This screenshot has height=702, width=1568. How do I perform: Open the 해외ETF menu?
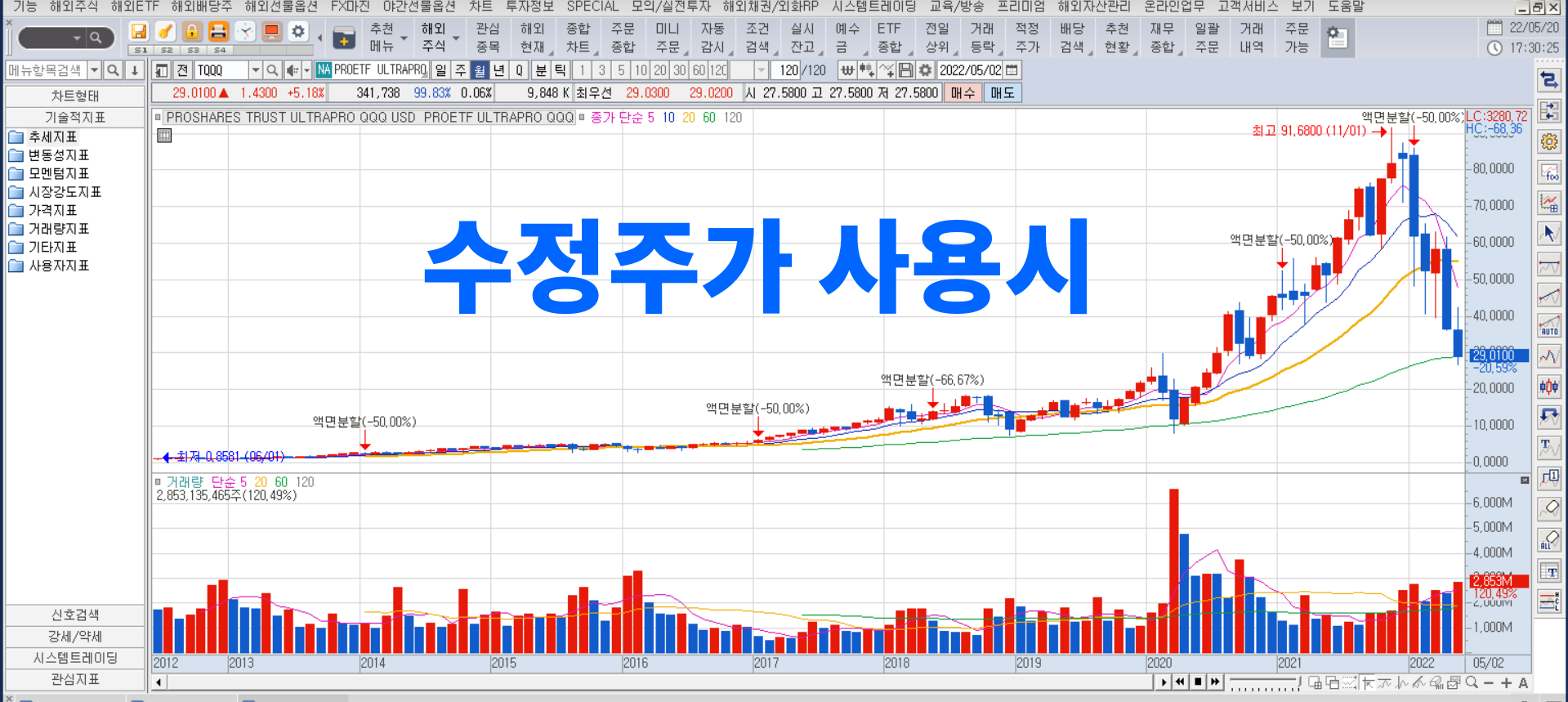[135, 7]
